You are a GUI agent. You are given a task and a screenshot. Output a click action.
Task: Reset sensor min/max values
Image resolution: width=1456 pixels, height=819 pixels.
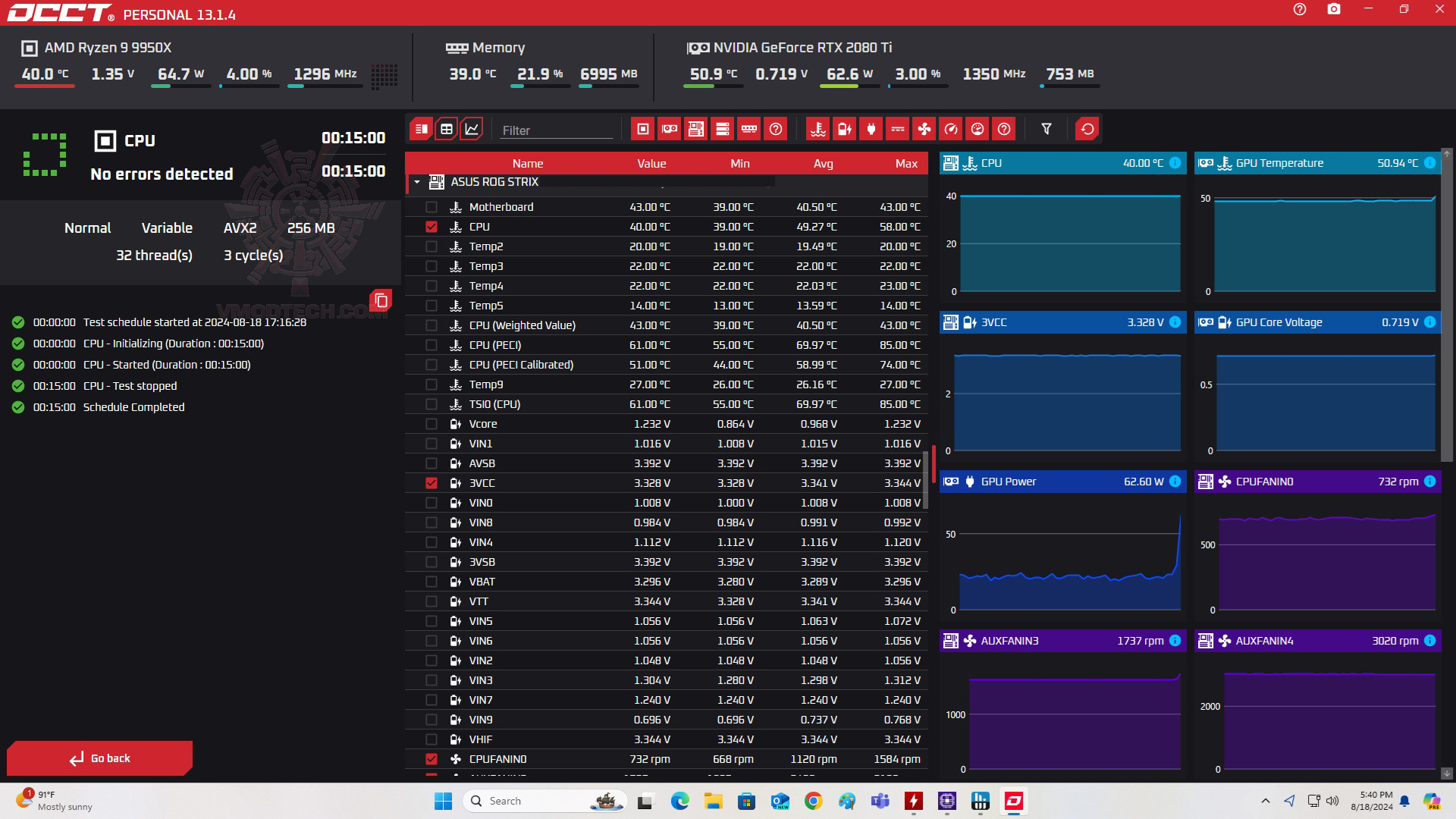coord(1087,129)
